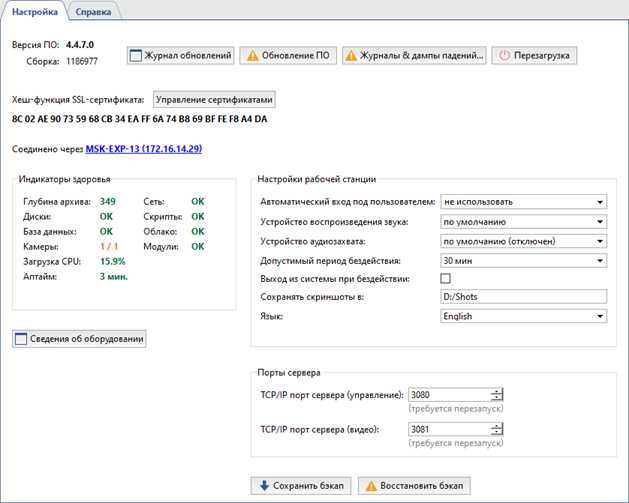Follow the MSK-EXP-13 connection link

coord(144,148)
